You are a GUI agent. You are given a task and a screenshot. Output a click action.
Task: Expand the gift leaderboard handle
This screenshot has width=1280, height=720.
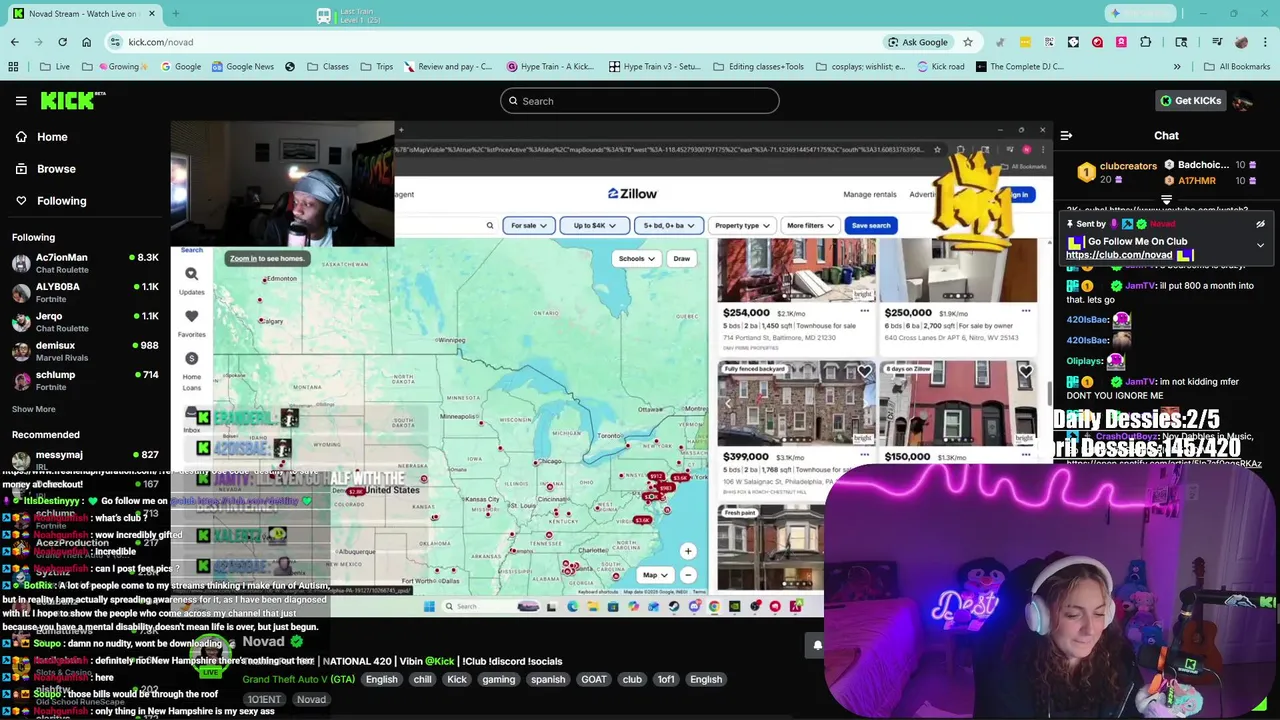(1166, 200)
